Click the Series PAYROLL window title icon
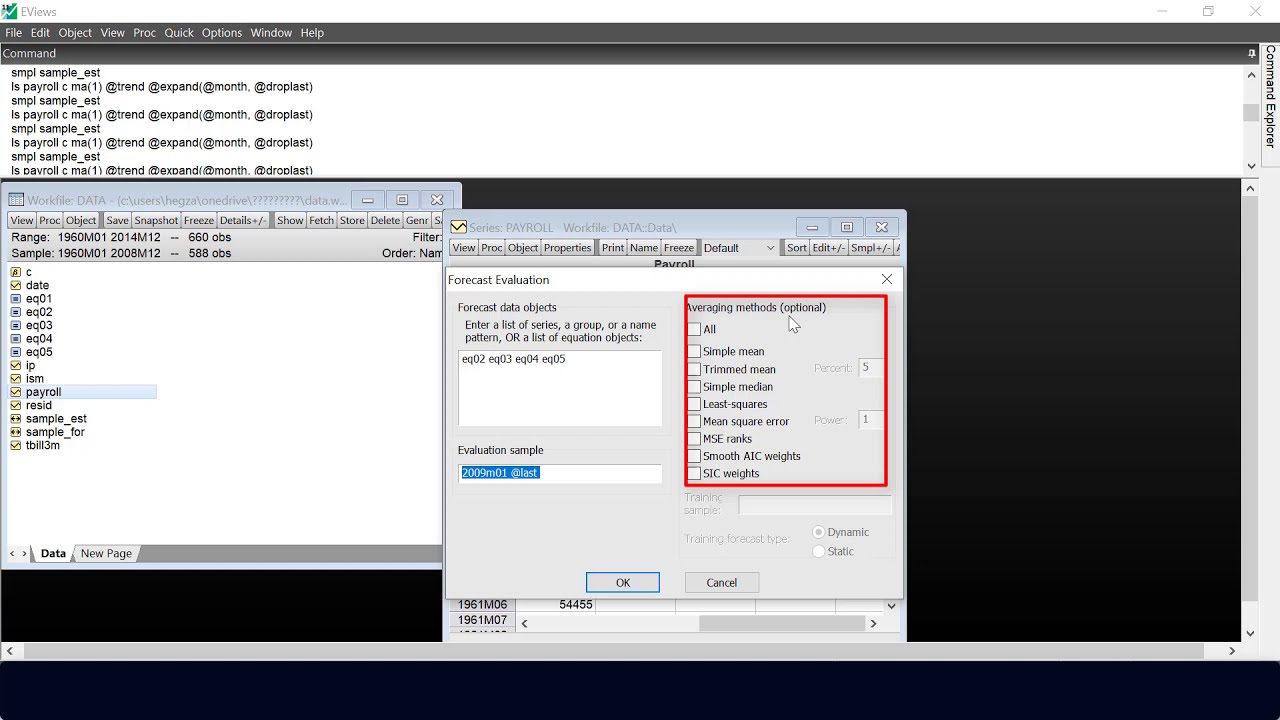The image size is (1280, 720). 458,227
